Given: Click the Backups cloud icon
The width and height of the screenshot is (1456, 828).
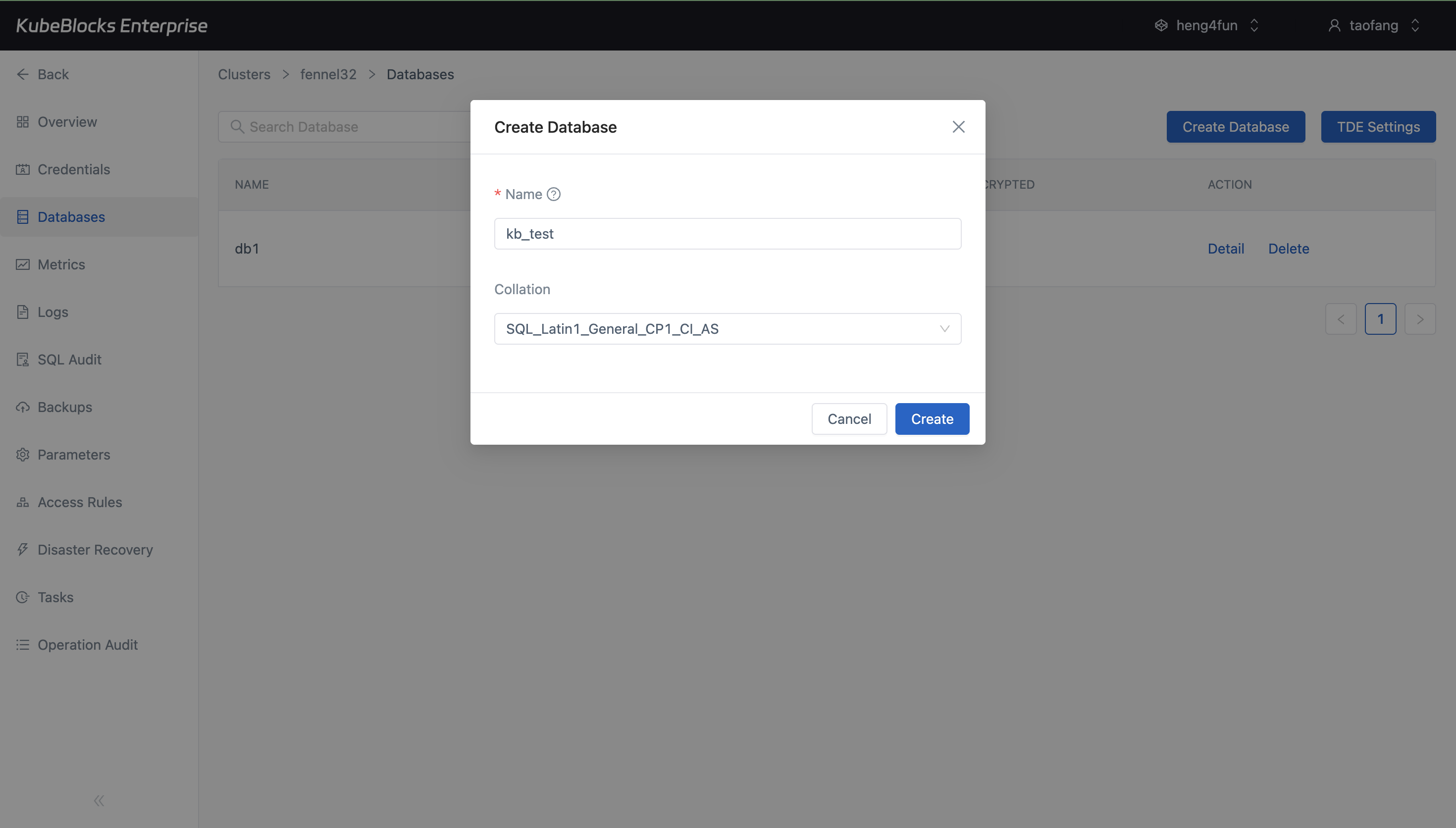Looking at the screenshot, I should [23, 407].
